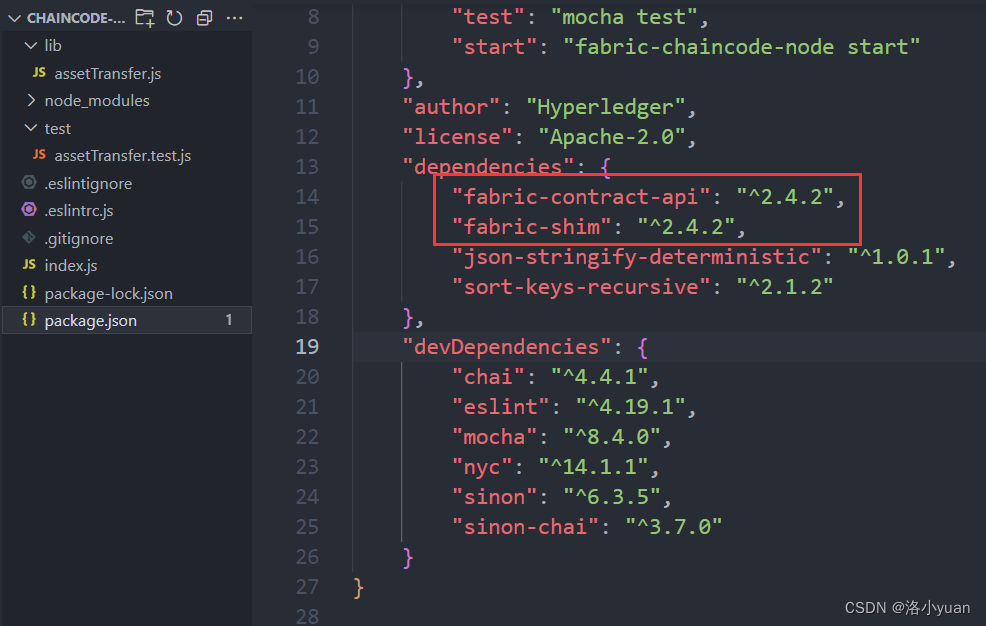The image size is (986, 626).
Task: Click git icon beside .gitignore
Action: [x=29, y=237]
